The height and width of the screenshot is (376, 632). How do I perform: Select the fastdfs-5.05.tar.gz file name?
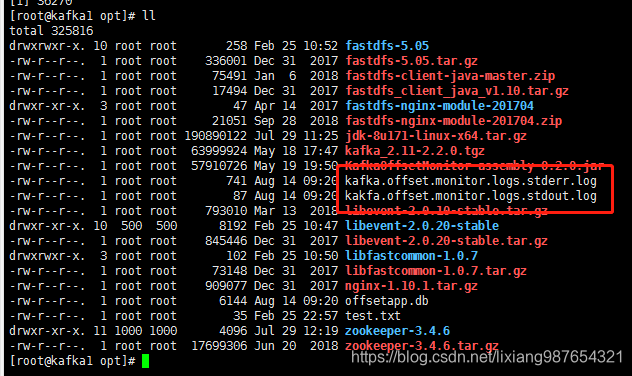tap(411, 61)
